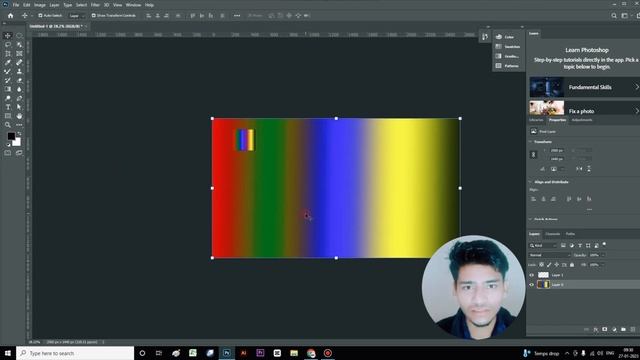This screenshot has width=640, height=360.
Task: Hide Layer 0 using its eye icon
Action: coord(531,285)
